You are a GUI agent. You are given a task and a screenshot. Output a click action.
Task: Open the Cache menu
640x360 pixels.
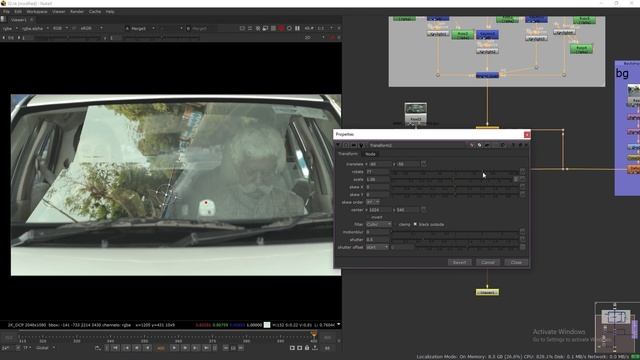95,12
